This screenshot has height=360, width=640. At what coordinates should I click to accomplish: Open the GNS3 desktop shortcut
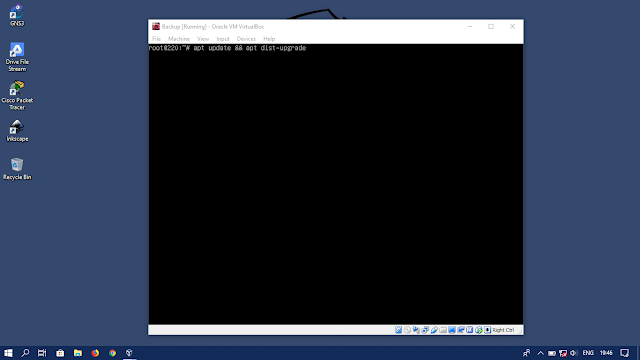click(17, 15)
